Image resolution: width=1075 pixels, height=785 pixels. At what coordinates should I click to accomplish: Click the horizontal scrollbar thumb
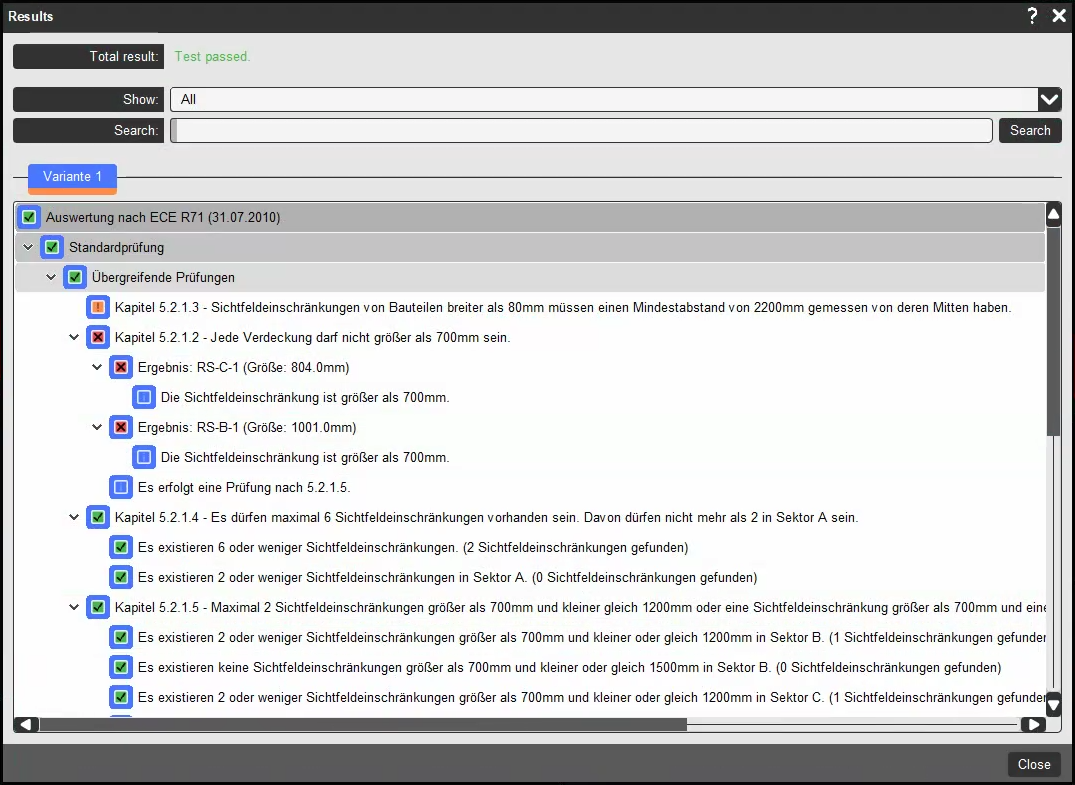pos(362,724)
